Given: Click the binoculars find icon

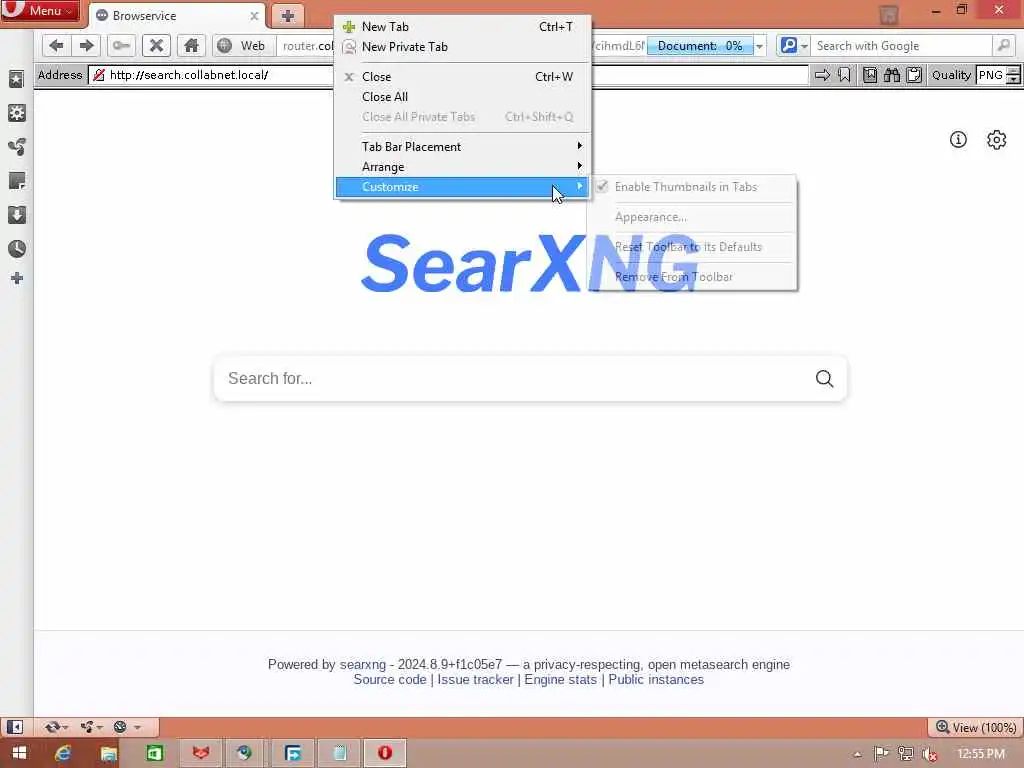Looking at the screenshot, I should (x=891, y=75).
